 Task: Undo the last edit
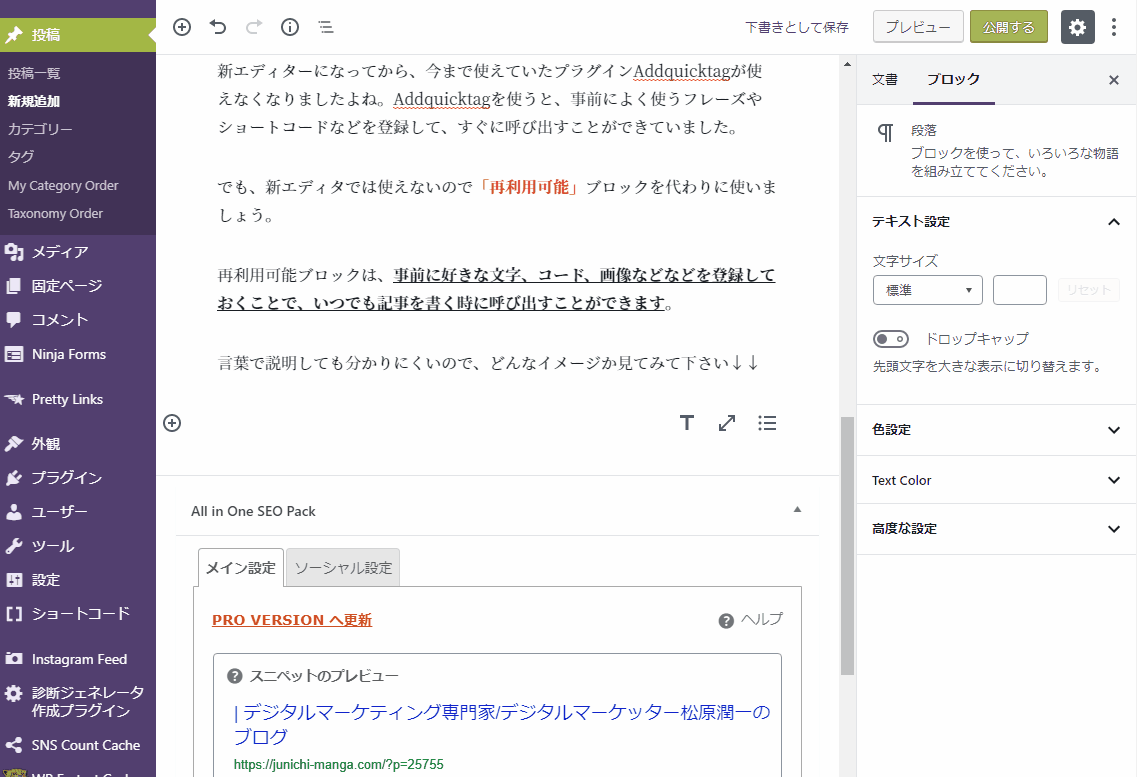tap(218, 27)
